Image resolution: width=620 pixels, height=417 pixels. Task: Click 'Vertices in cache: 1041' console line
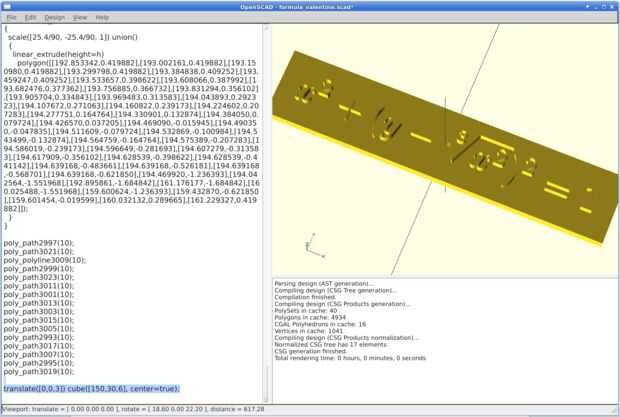pos(308,331)
